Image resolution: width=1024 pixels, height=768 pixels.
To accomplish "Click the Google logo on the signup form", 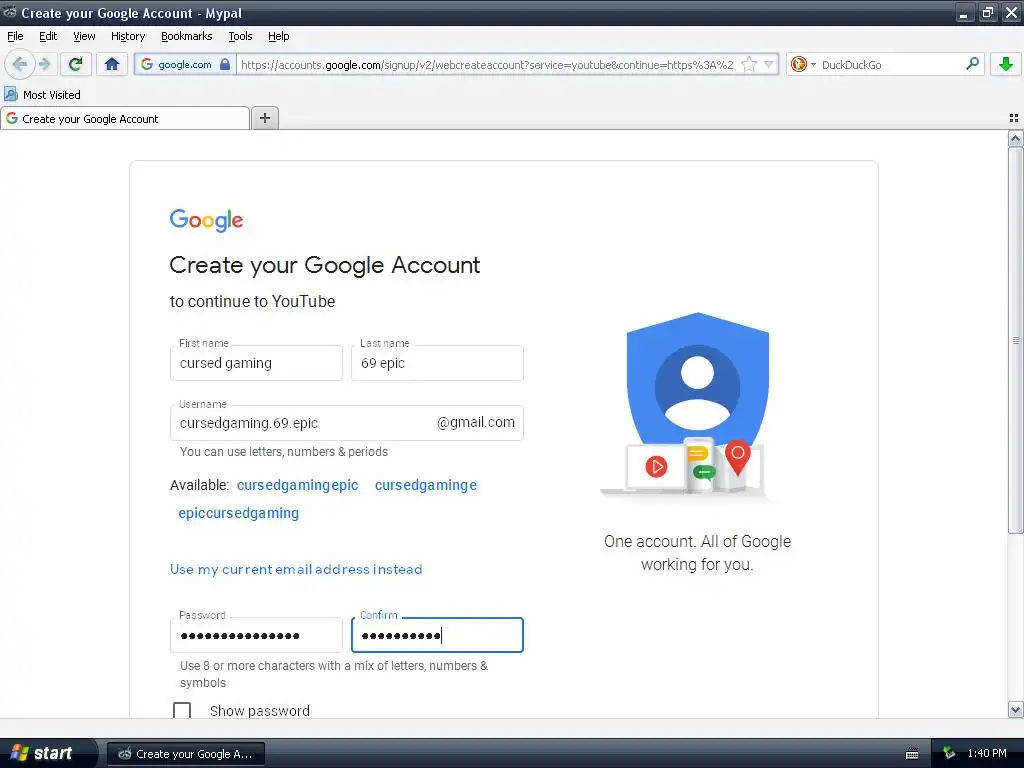I will (x=206, y=220).
